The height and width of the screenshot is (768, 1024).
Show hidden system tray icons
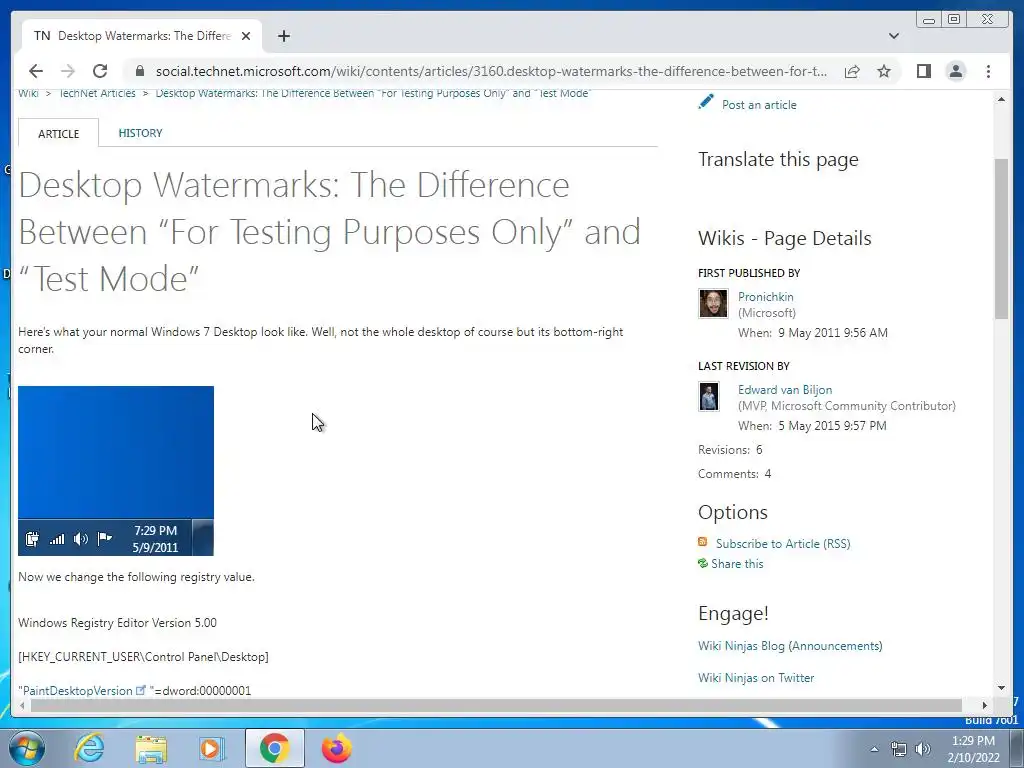874,749
